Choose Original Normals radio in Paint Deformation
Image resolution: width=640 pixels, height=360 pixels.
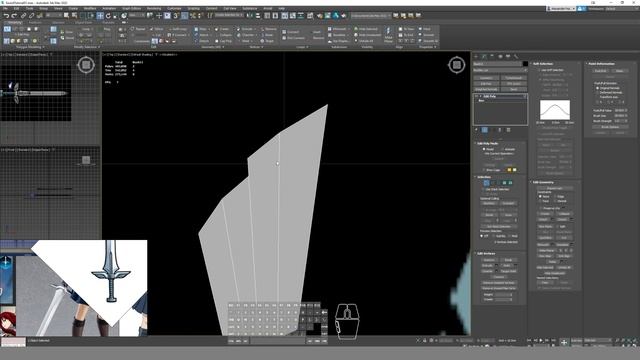pos(598,88)
